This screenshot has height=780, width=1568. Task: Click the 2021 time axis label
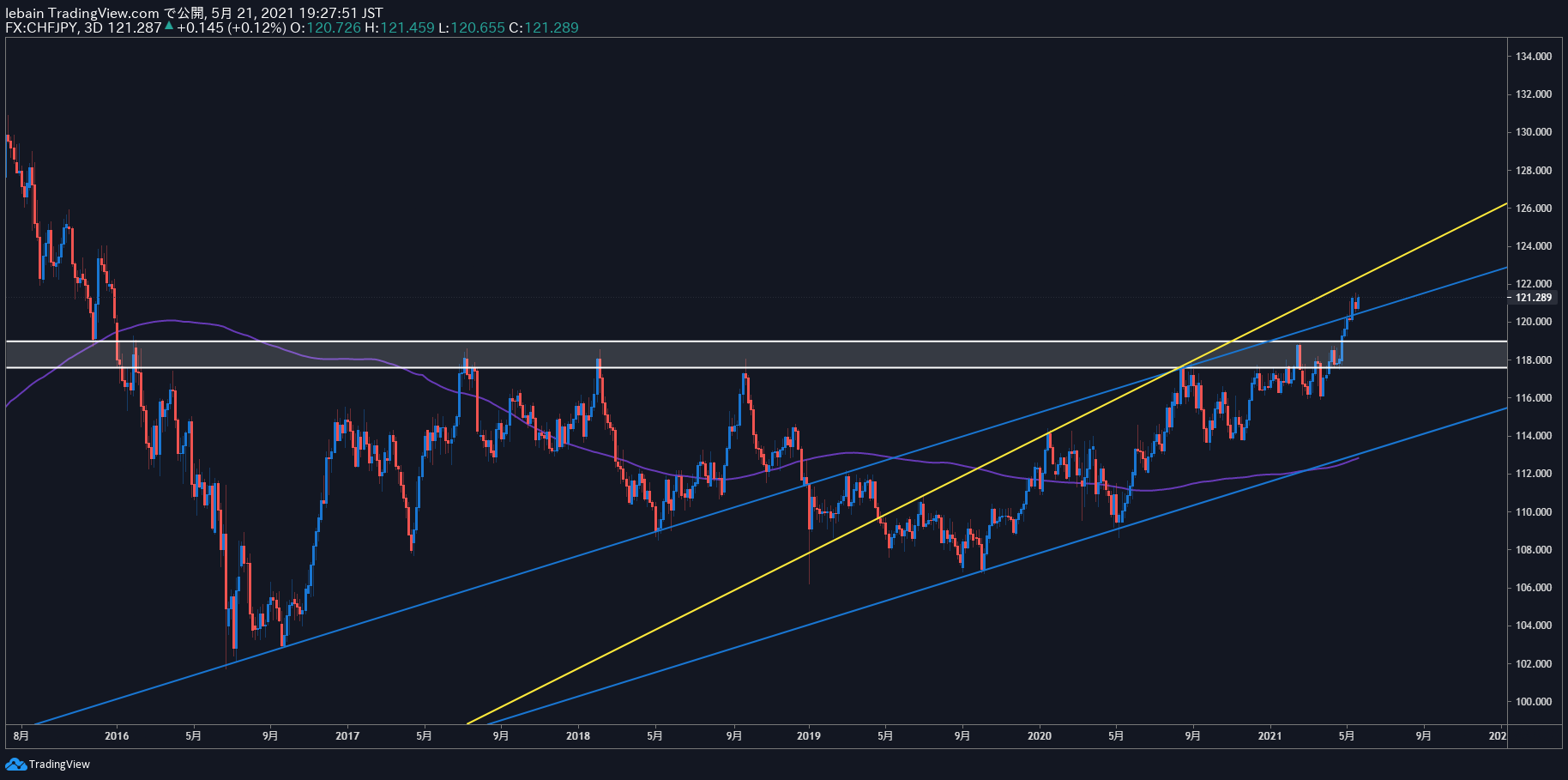pyautogui.click(x=1269, y=735)
